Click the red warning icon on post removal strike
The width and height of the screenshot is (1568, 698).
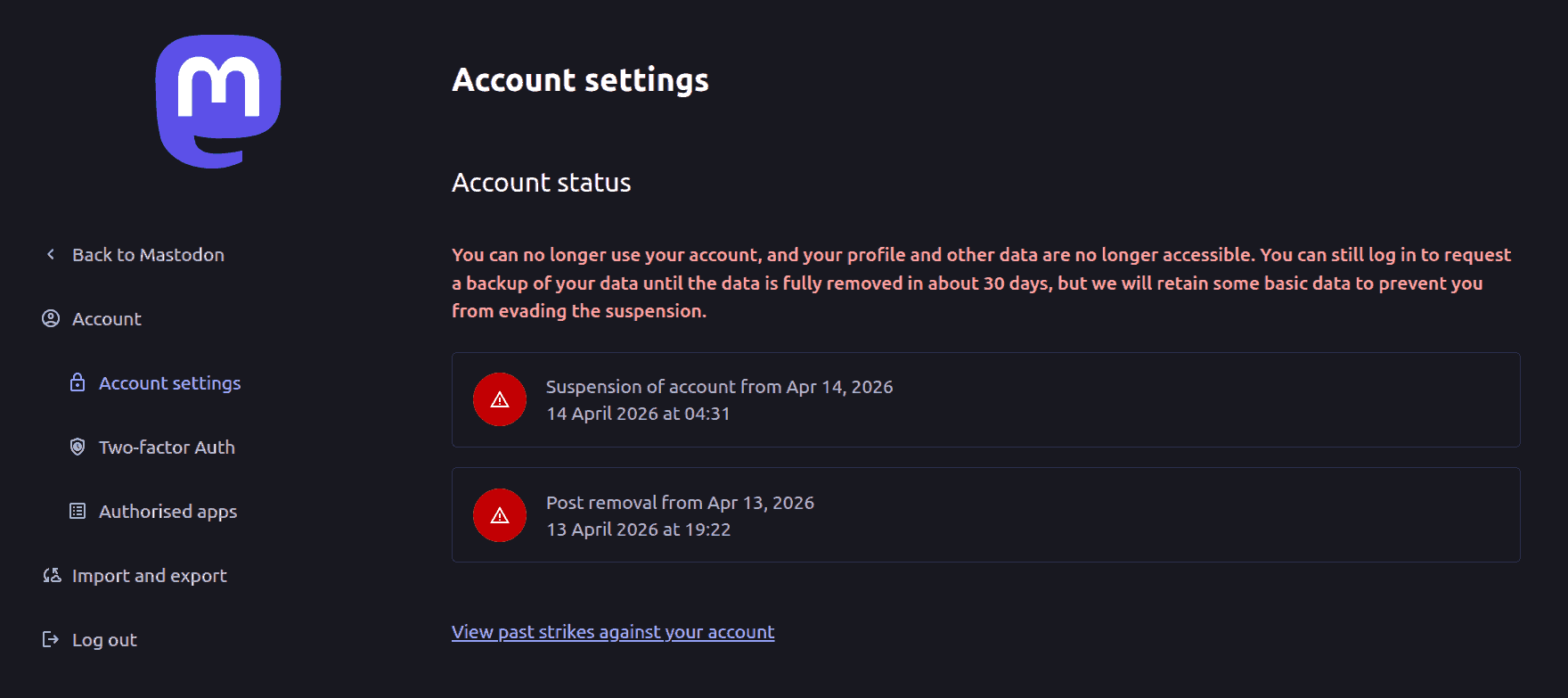point(500,515)
